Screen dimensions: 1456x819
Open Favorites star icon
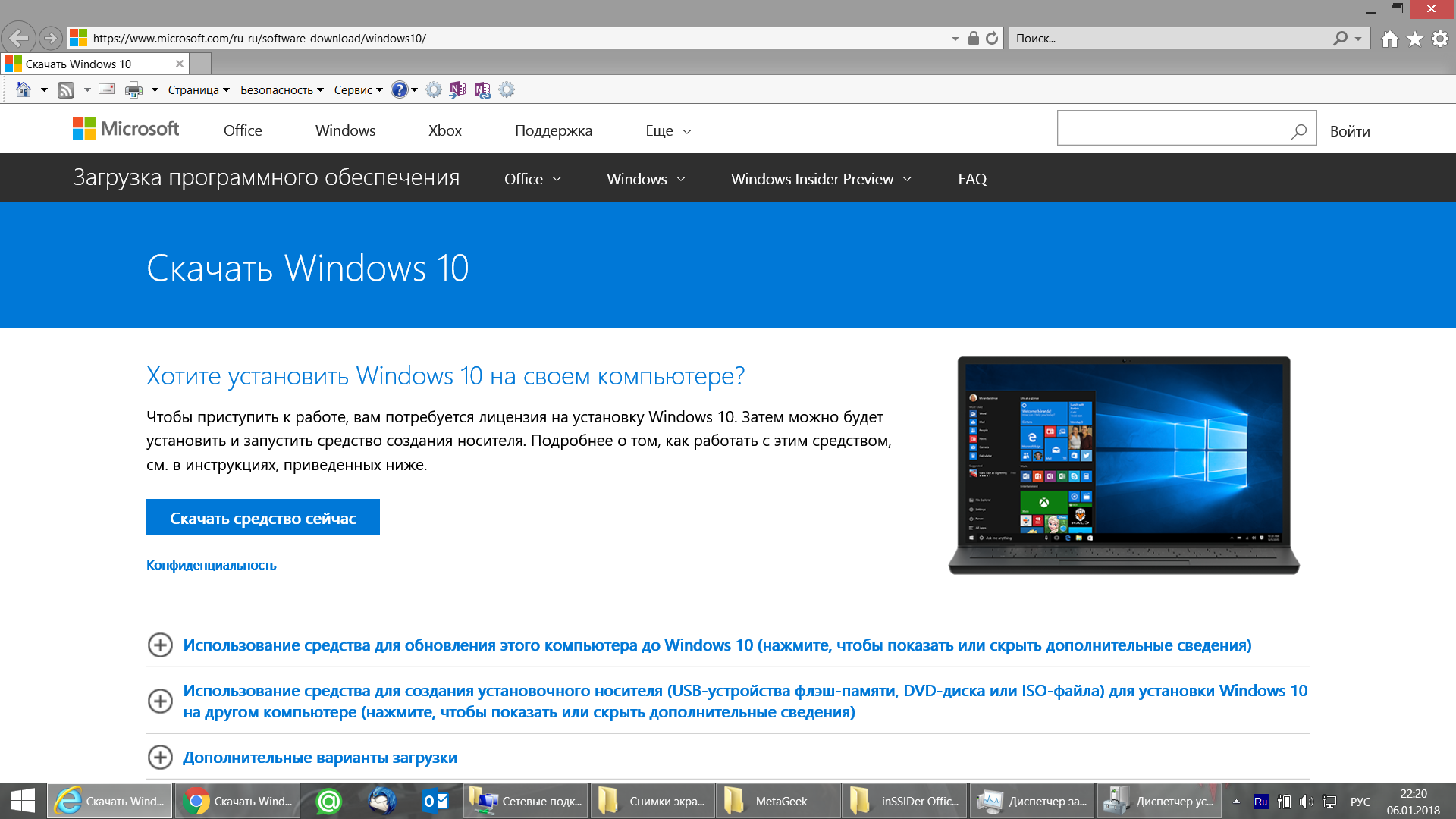click(1415, 39)
